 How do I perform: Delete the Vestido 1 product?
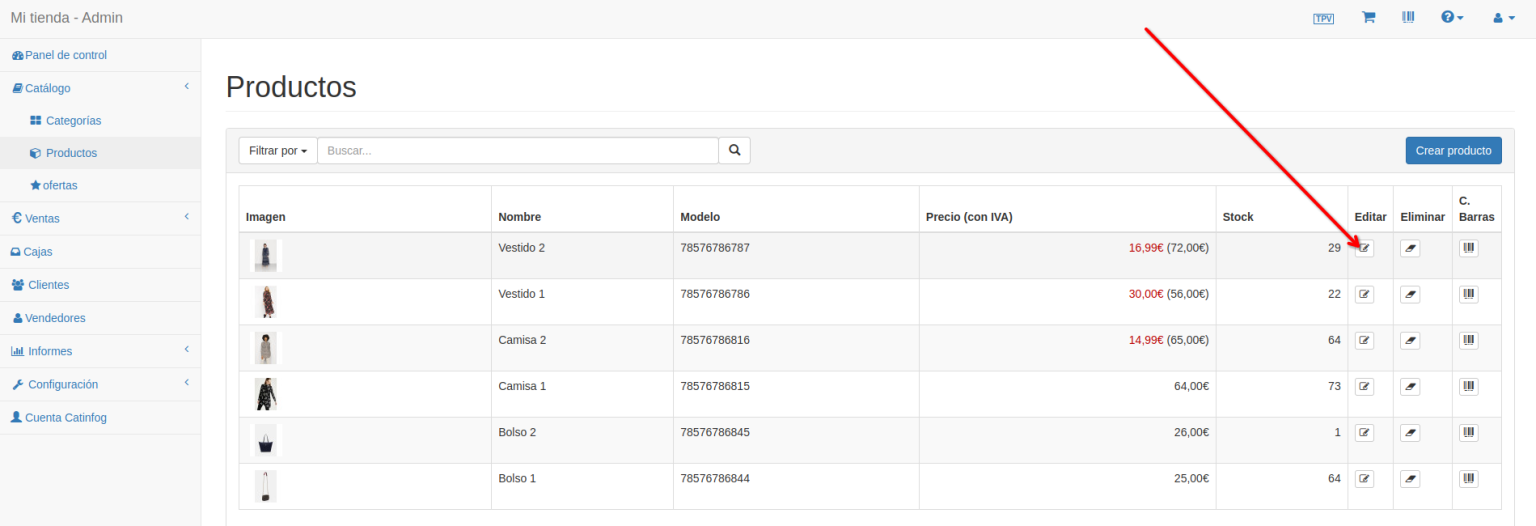[1409, 294]
